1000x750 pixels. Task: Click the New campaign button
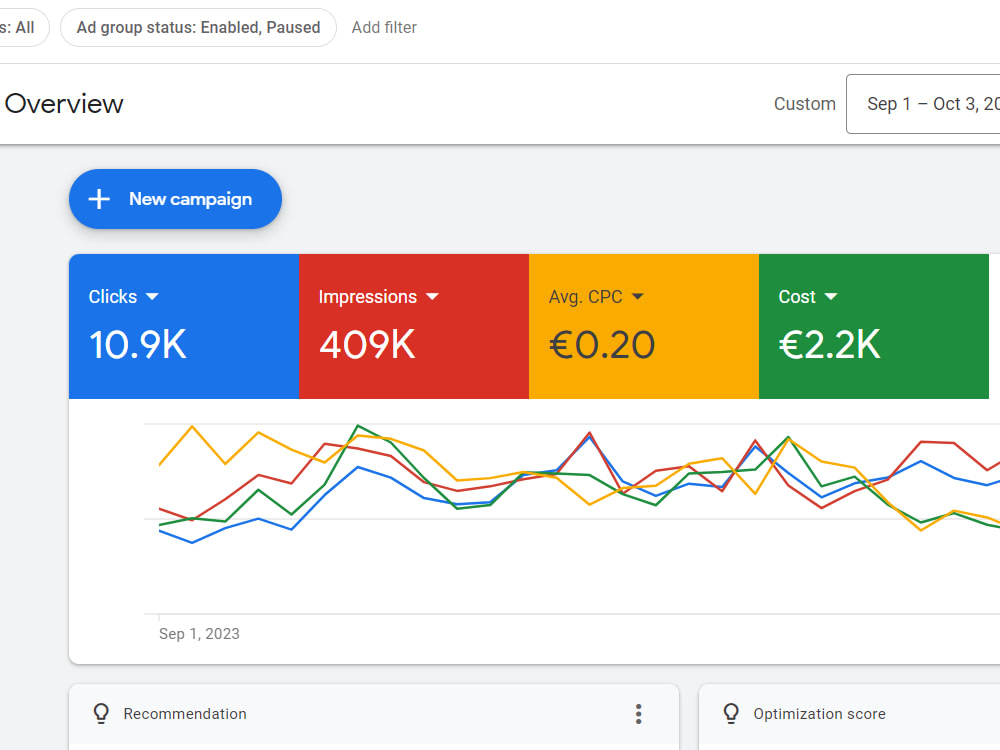[x=175, y=199]
